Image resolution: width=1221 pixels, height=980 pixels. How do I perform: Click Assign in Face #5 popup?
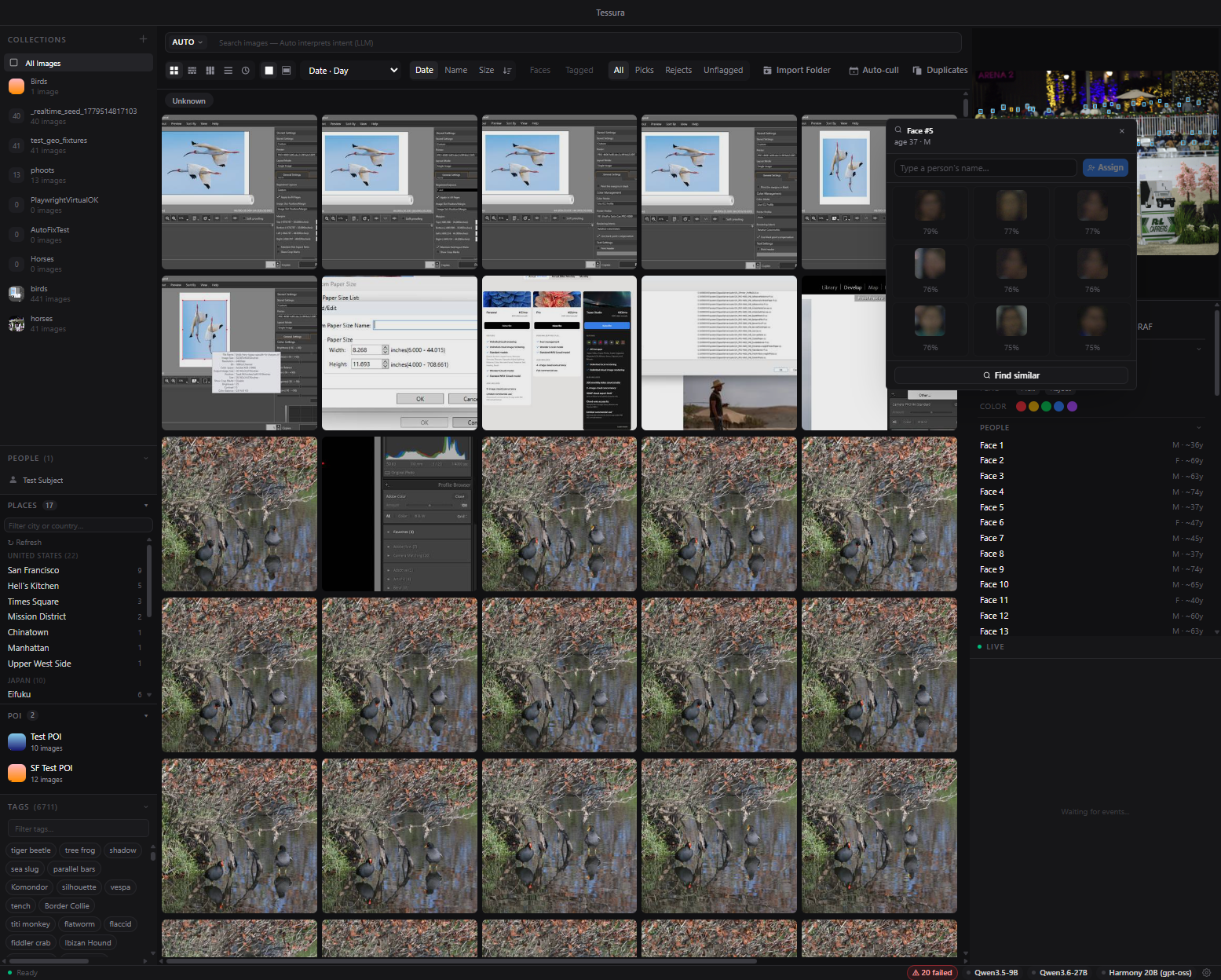click(x=1106, y=168)
